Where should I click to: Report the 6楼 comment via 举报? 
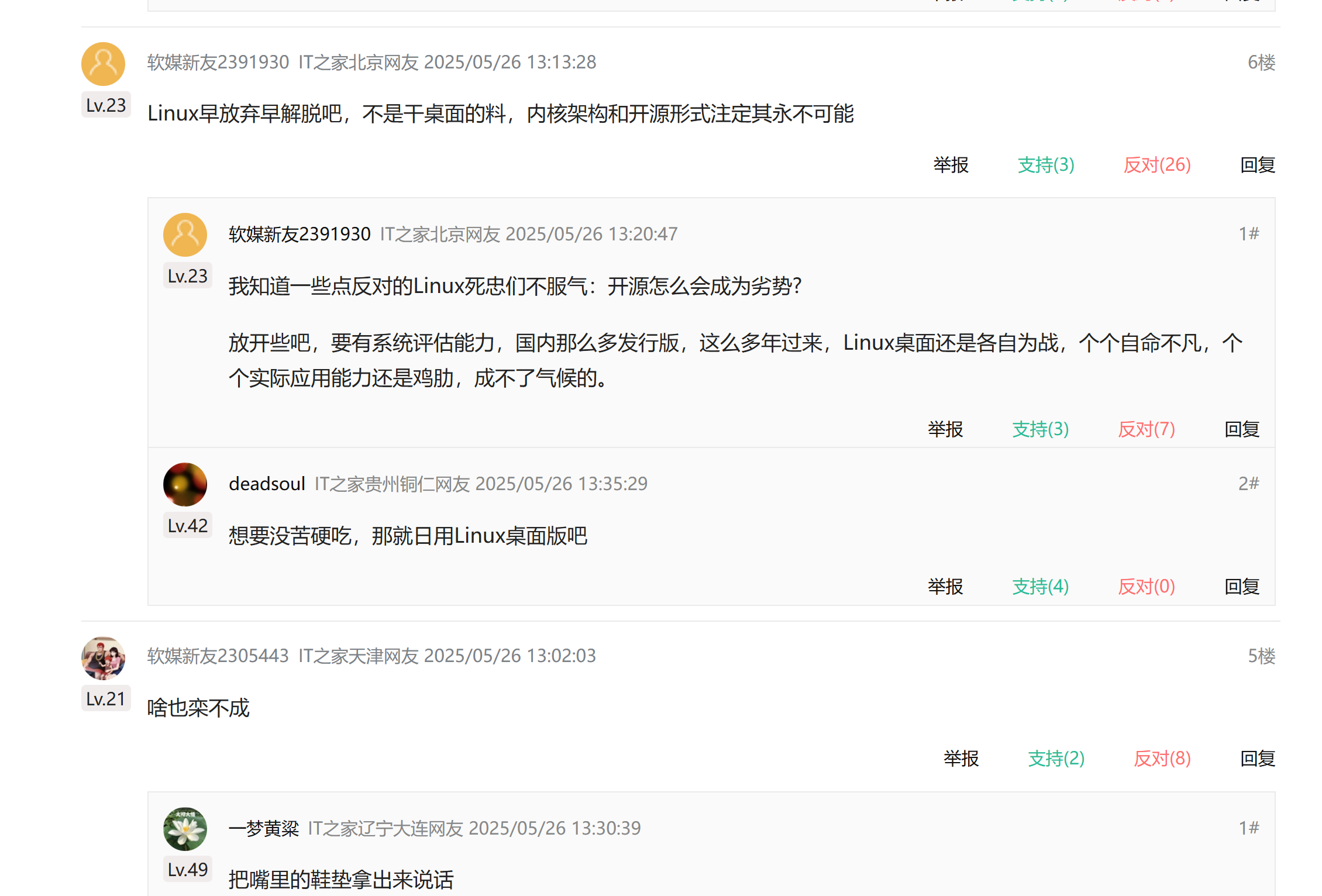point(951,165)
